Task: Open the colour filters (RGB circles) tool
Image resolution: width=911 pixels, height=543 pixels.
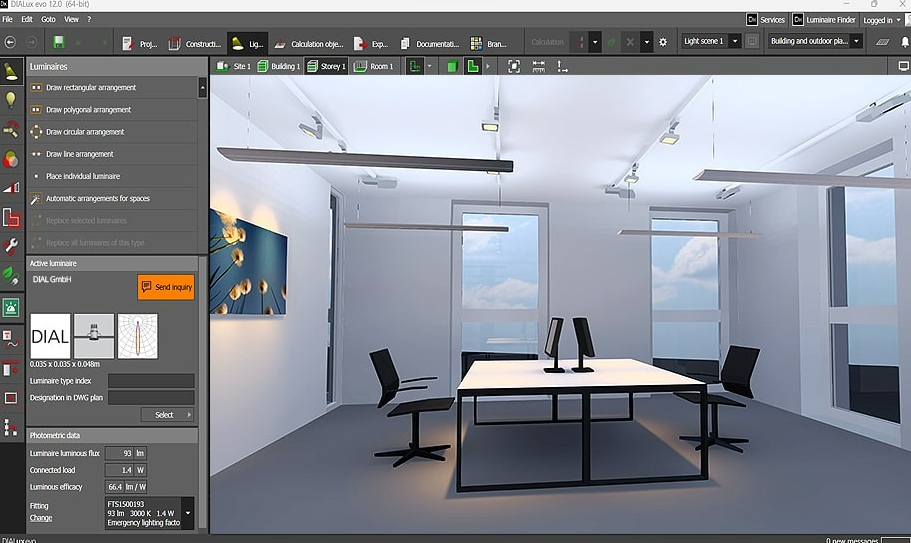Action: point(11,159)
